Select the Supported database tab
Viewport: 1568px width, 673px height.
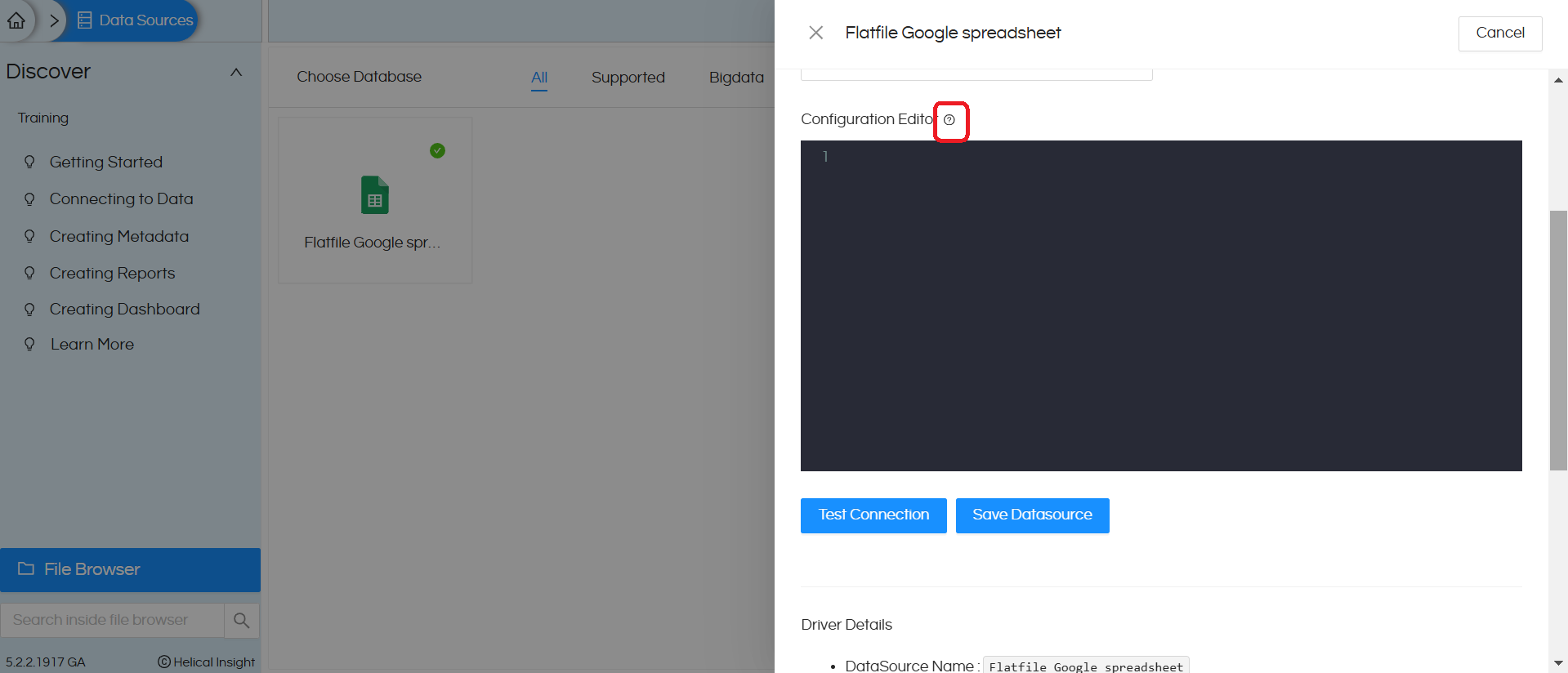(628, 78)
